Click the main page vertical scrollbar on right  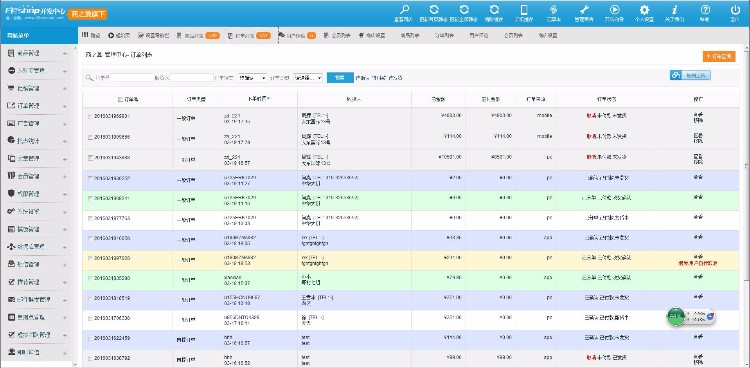coord(747,165)
